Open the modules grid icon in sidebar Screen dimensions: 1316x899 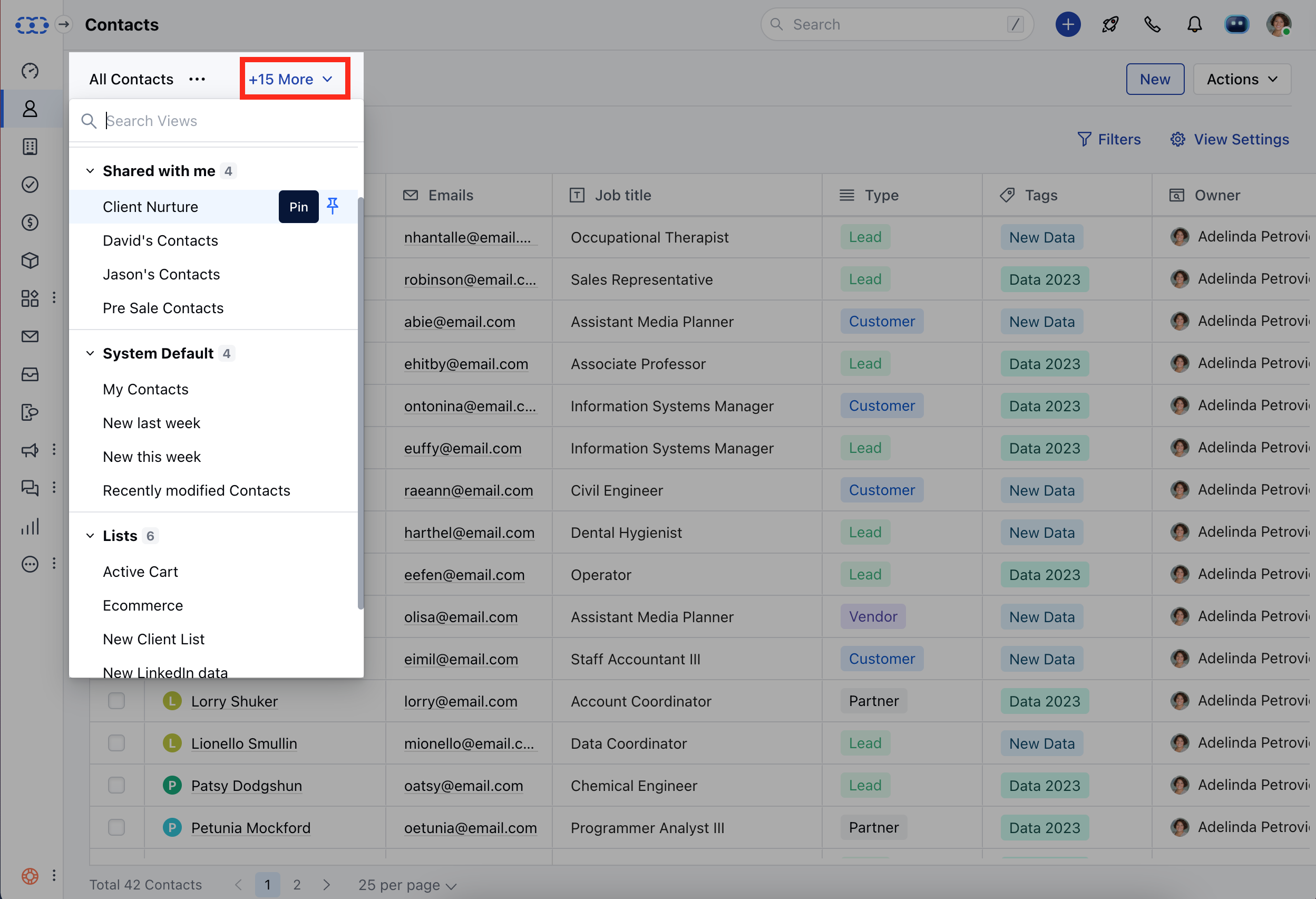point(30,298)
